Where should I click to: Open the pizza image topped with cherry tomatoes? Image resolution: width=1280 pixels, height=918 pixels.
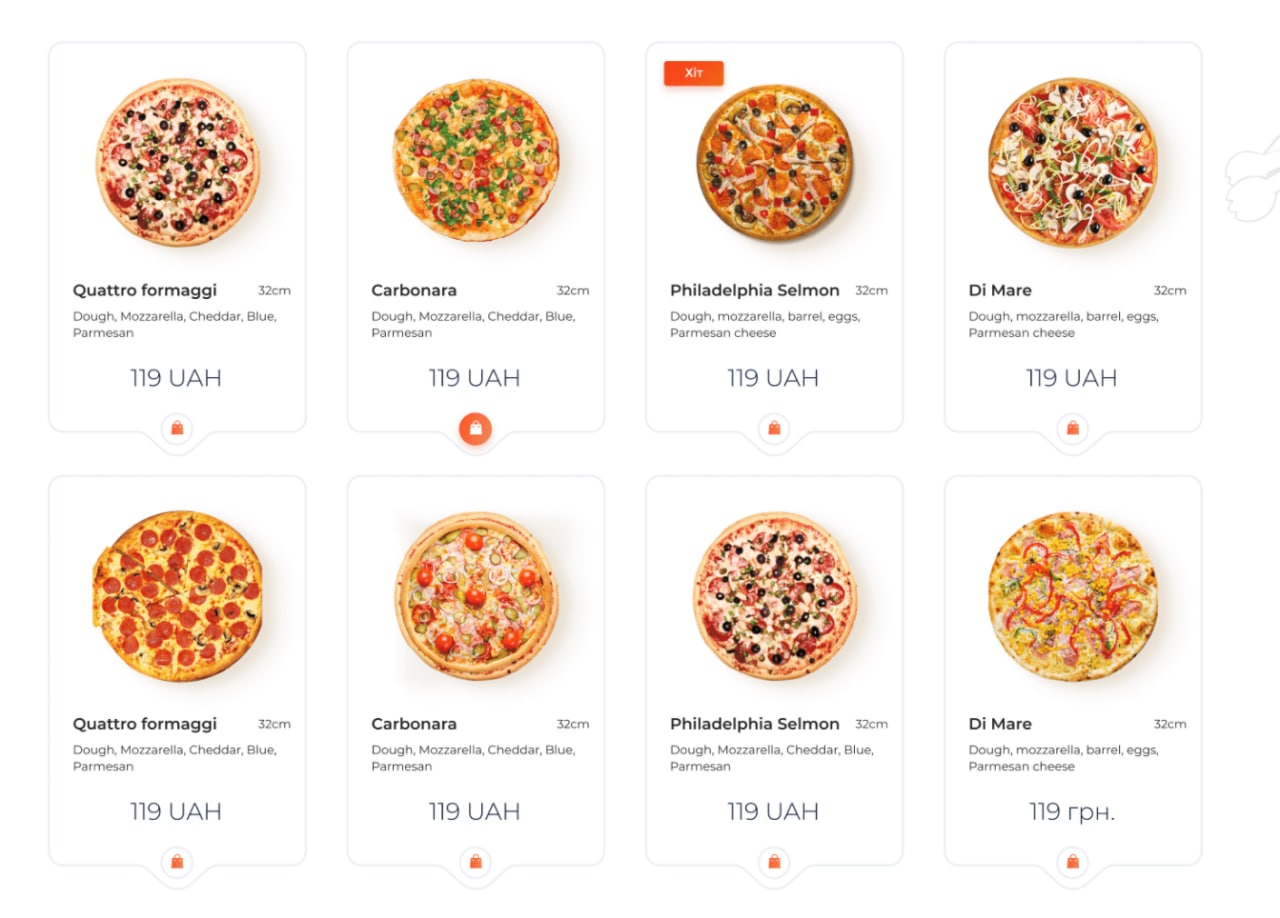tap(476, 596)
